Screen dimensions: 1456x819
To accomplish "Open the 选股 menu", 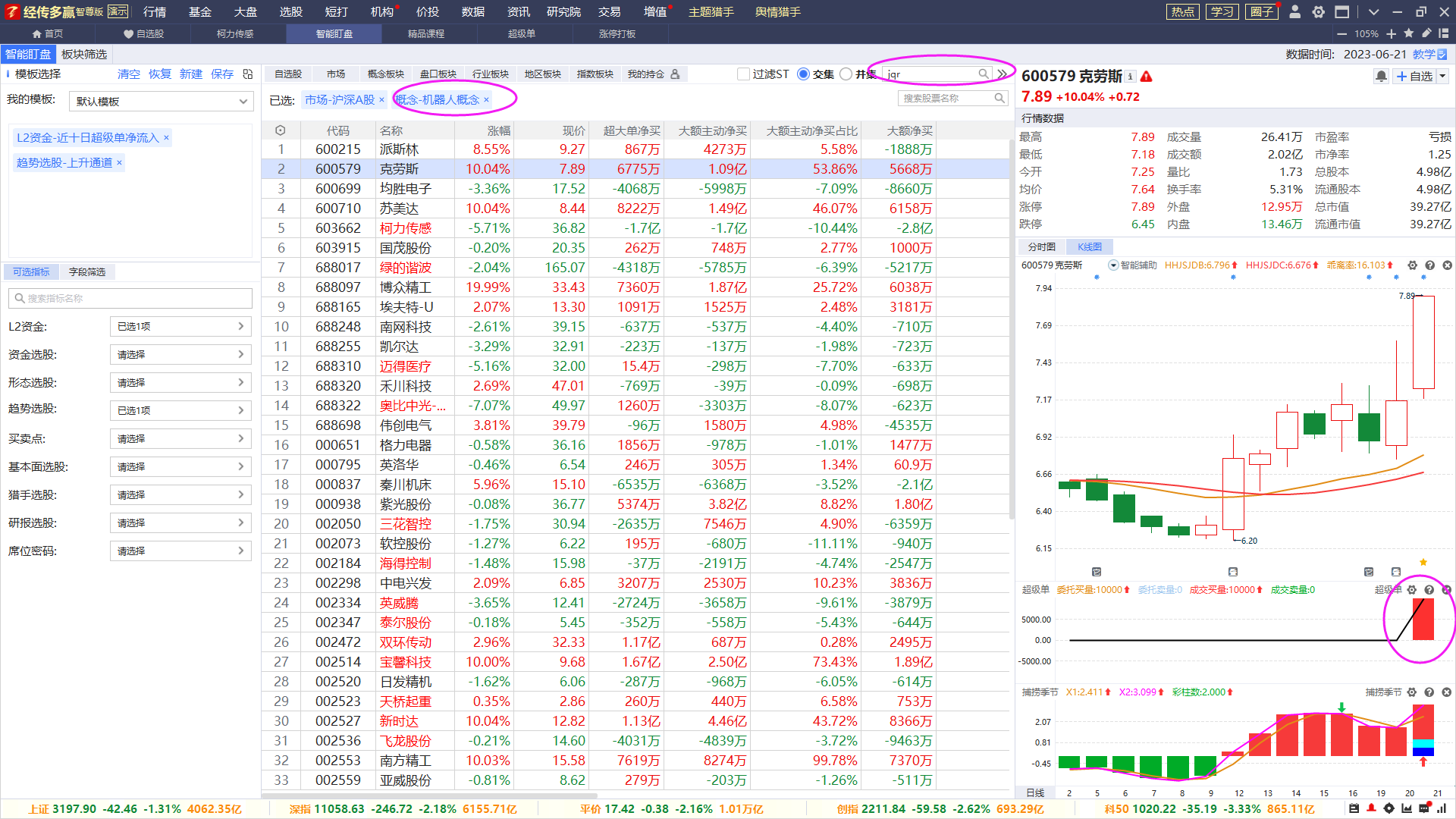I will (x=290, y=11).
